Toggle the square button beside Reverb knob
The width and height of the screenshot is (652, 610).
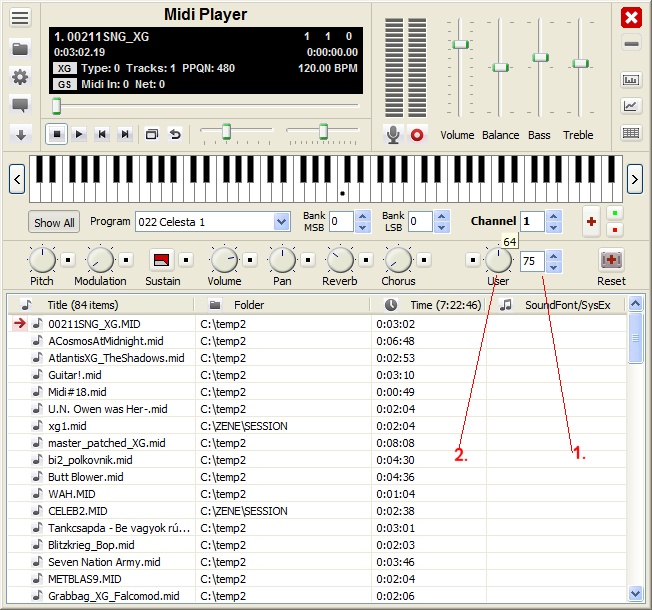tap(366, 260)
